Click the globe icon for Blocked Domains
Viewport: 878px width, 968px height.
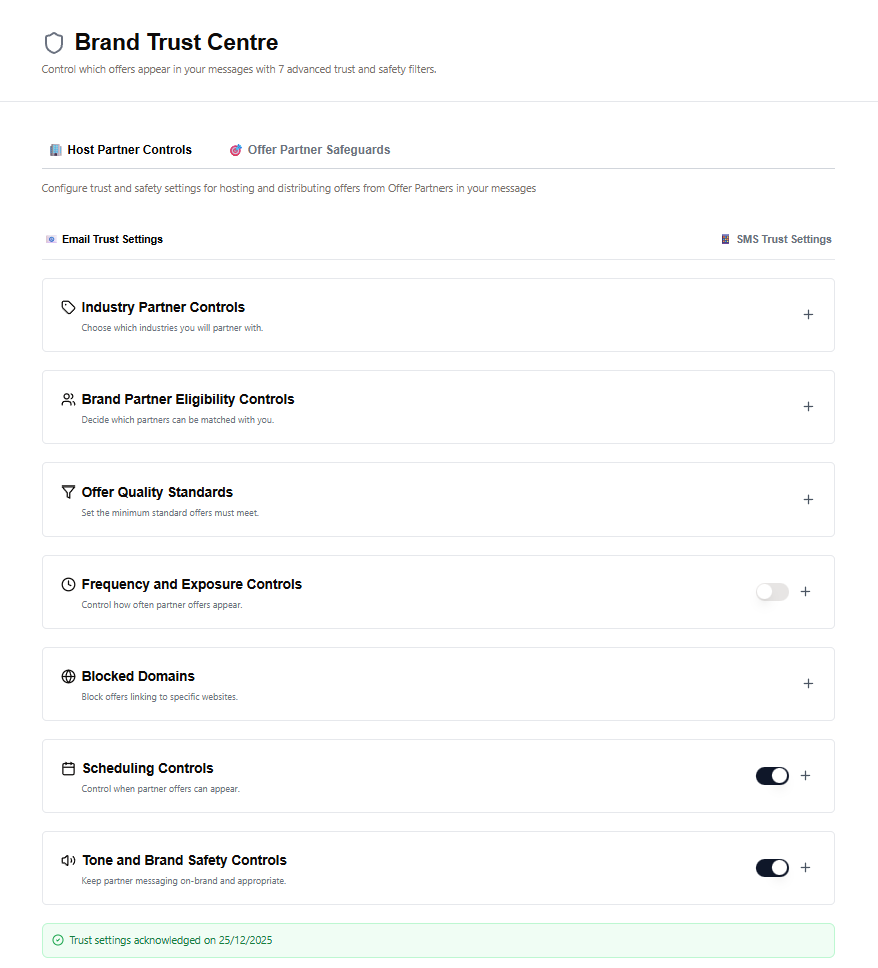[x=68, y=676]
